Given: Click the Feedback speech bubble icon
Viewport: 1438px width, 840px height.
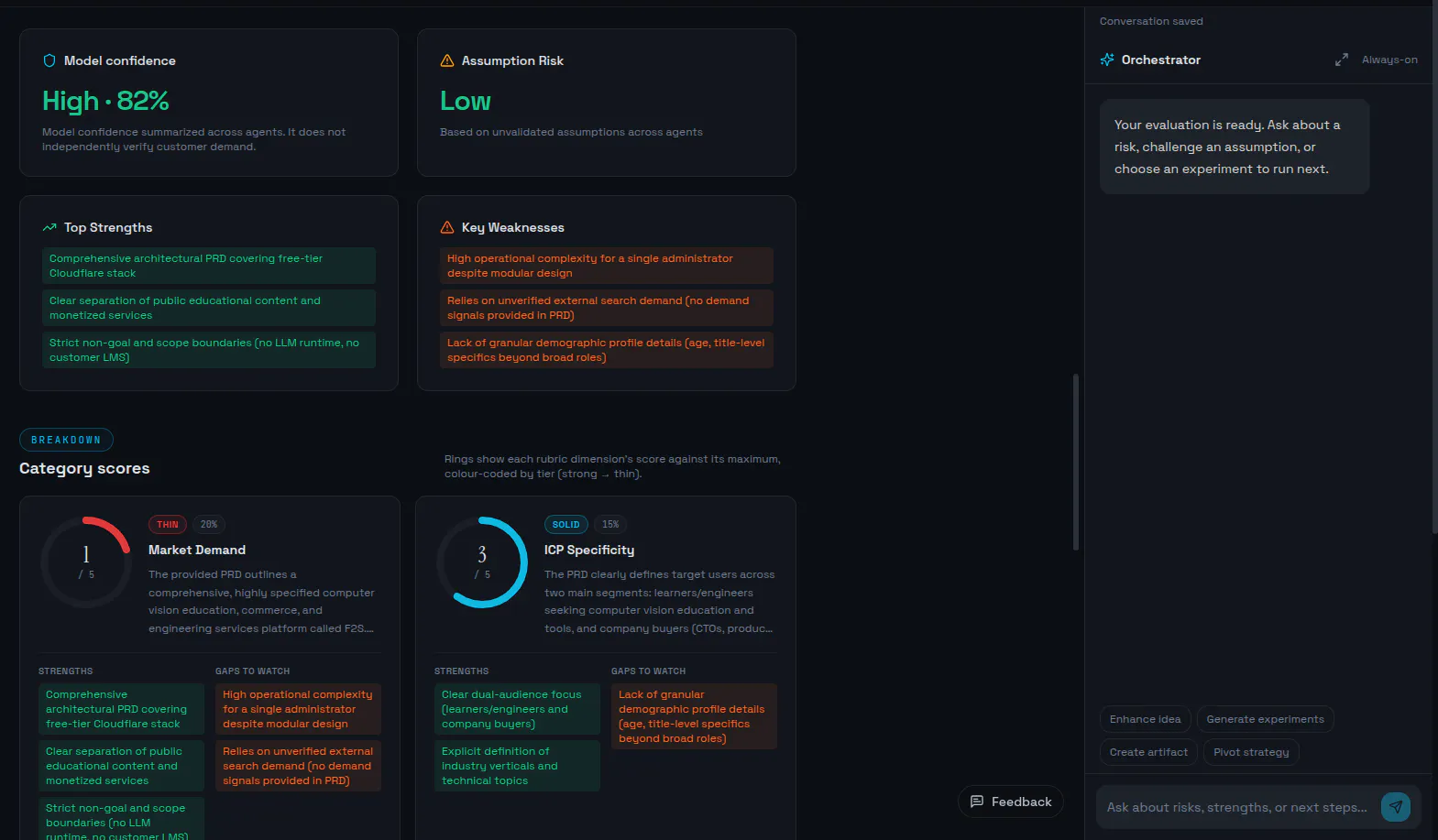Looking at the screenshot, I should point(977,802).
